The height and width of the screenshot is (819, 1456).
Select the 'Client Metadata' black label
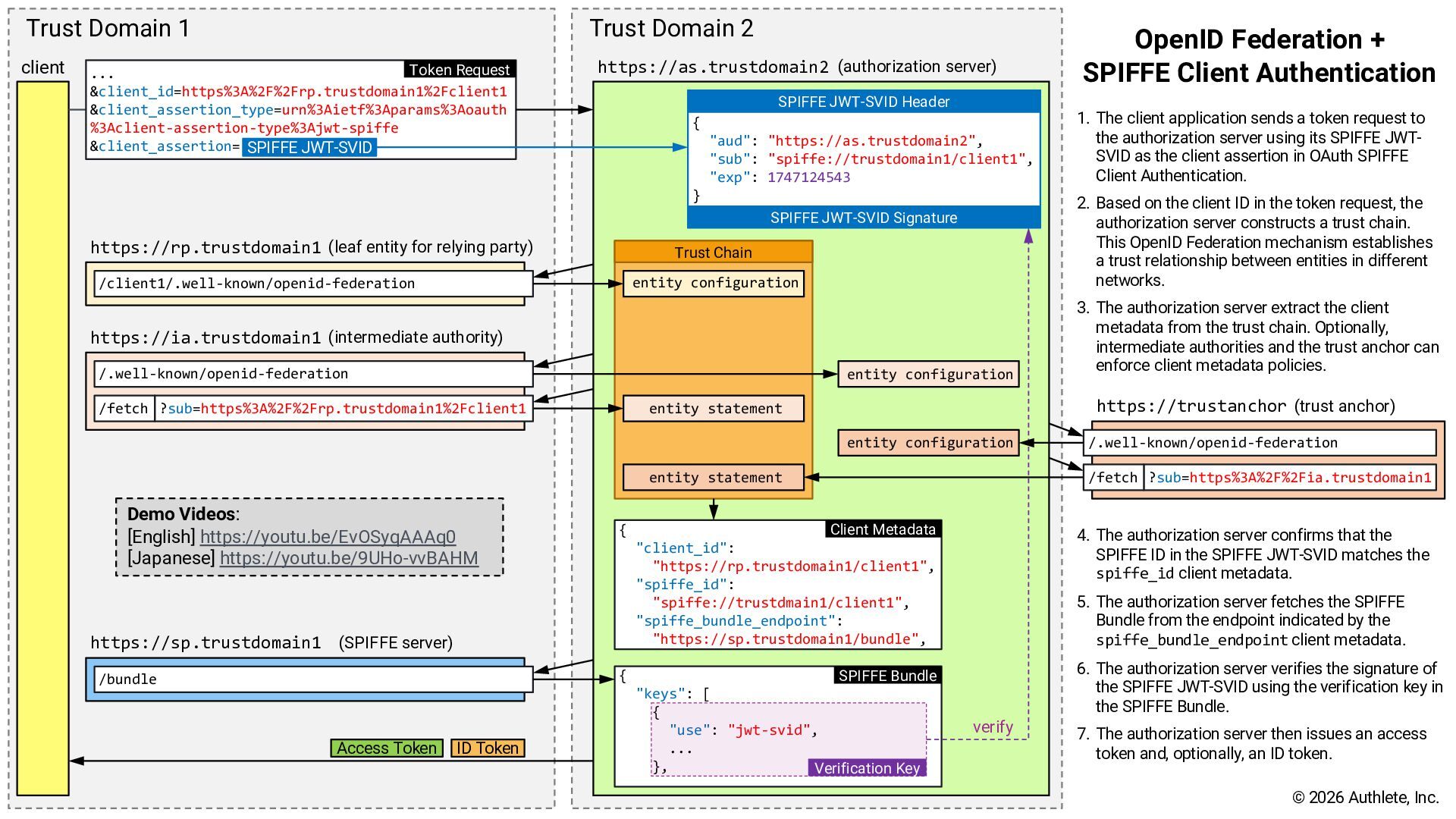click(883, 529)
